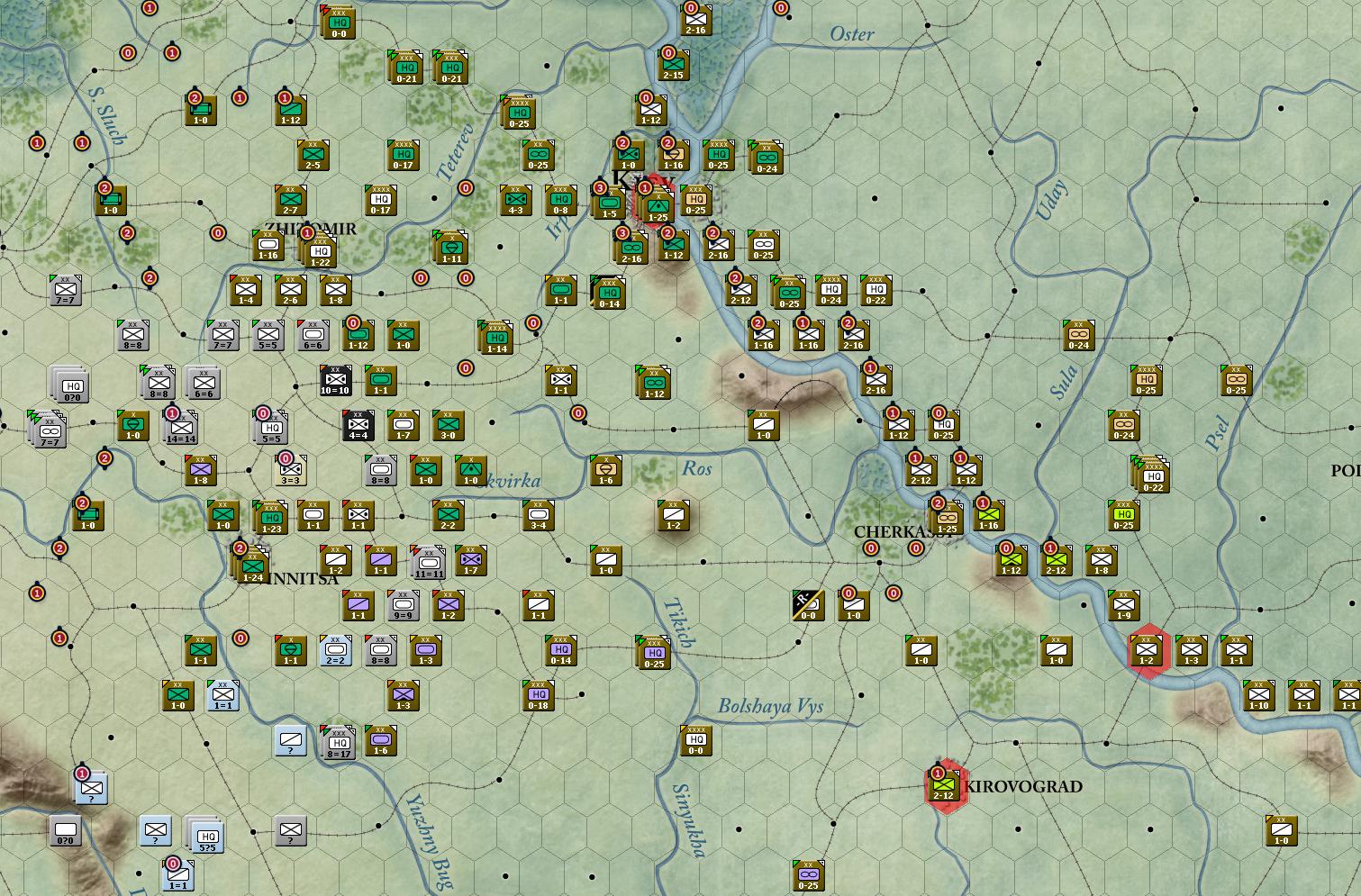Select the green 2-7 infantry counter
The width and height of the screenshot is (1361, 896).
pyautogui.click(x=290, y=200)
